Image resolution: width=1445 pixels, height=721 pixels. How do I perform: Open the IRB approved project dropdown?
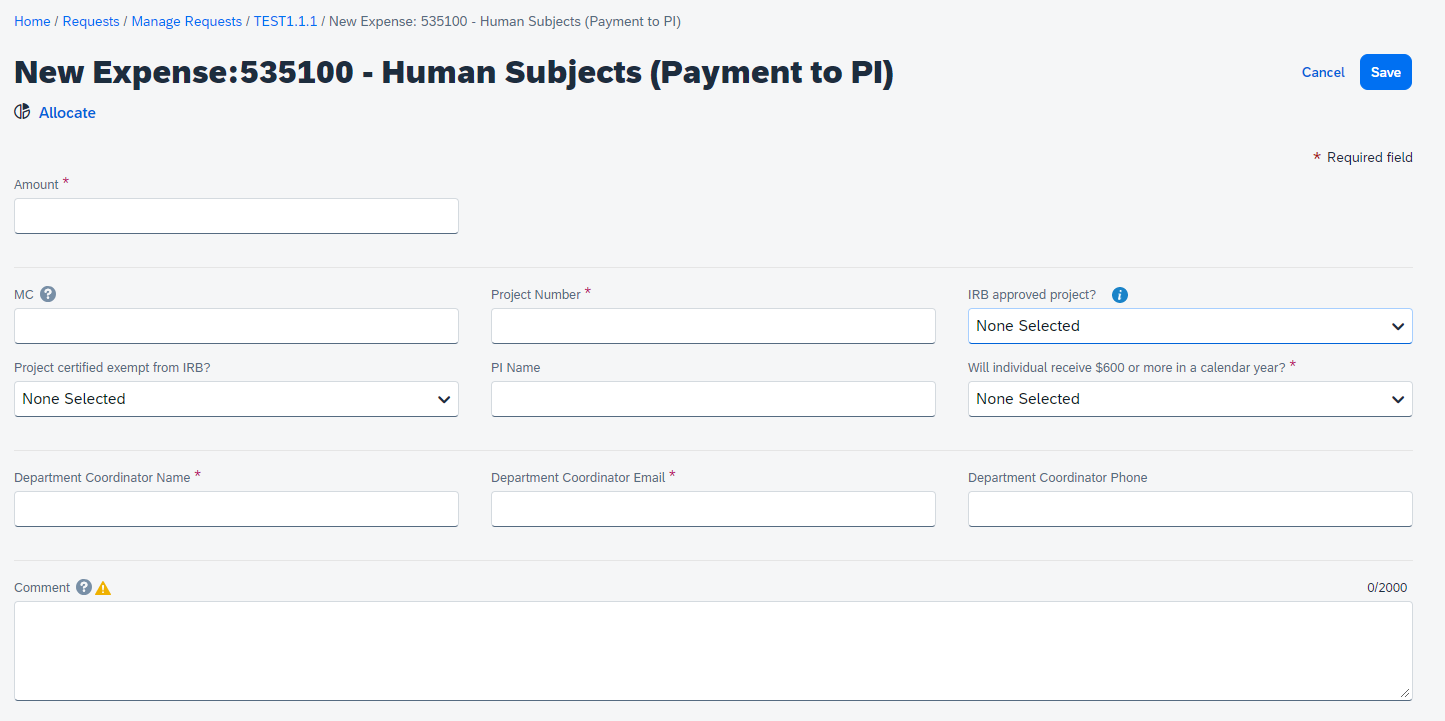[1189, 326]
